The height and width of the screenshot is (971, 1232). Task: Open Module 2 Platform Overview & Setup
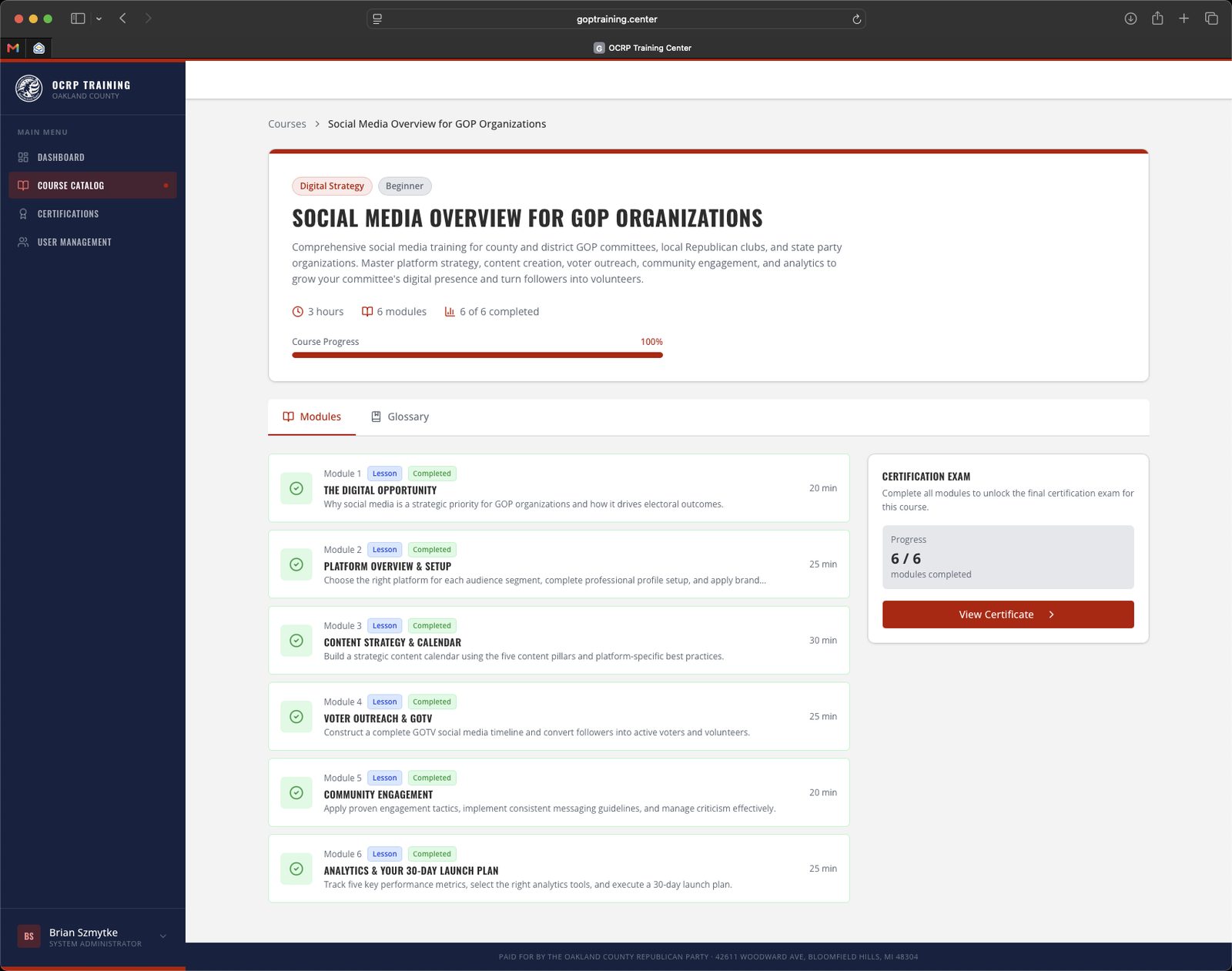[559, 564]
